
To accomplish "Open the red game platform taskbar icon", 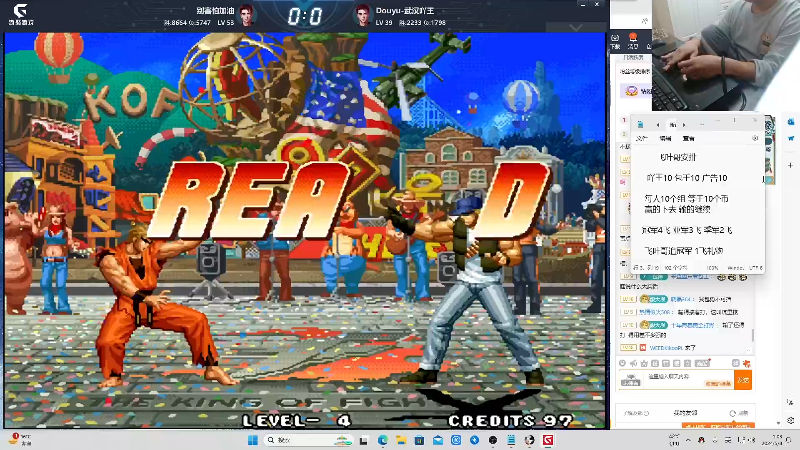I will (548, 440).
